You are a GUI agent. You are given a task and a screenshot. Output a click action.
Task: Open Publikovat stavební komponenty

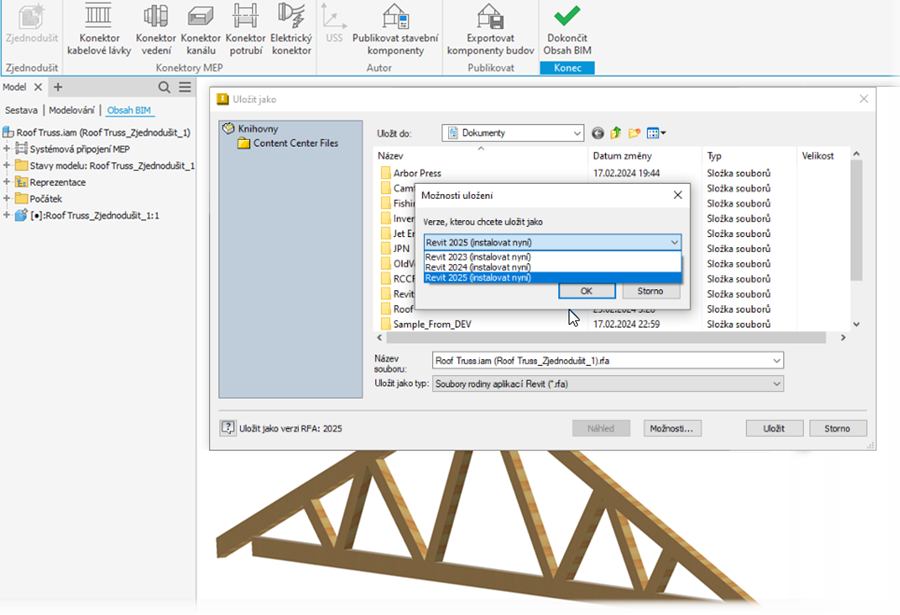click(395, 30)
